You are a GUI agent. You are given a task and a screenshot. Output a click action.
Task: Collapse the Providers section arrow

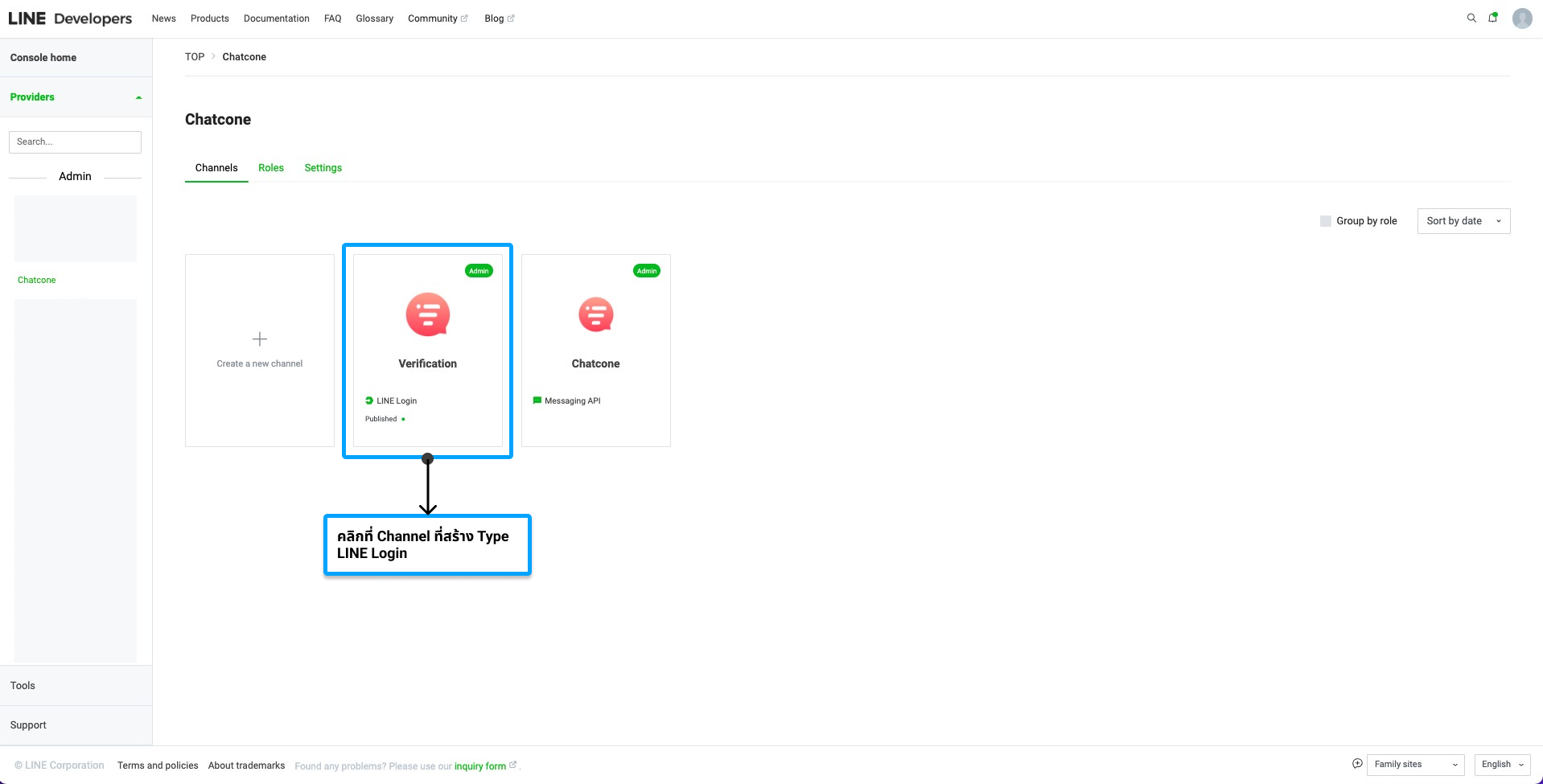(x=139, y=97)
